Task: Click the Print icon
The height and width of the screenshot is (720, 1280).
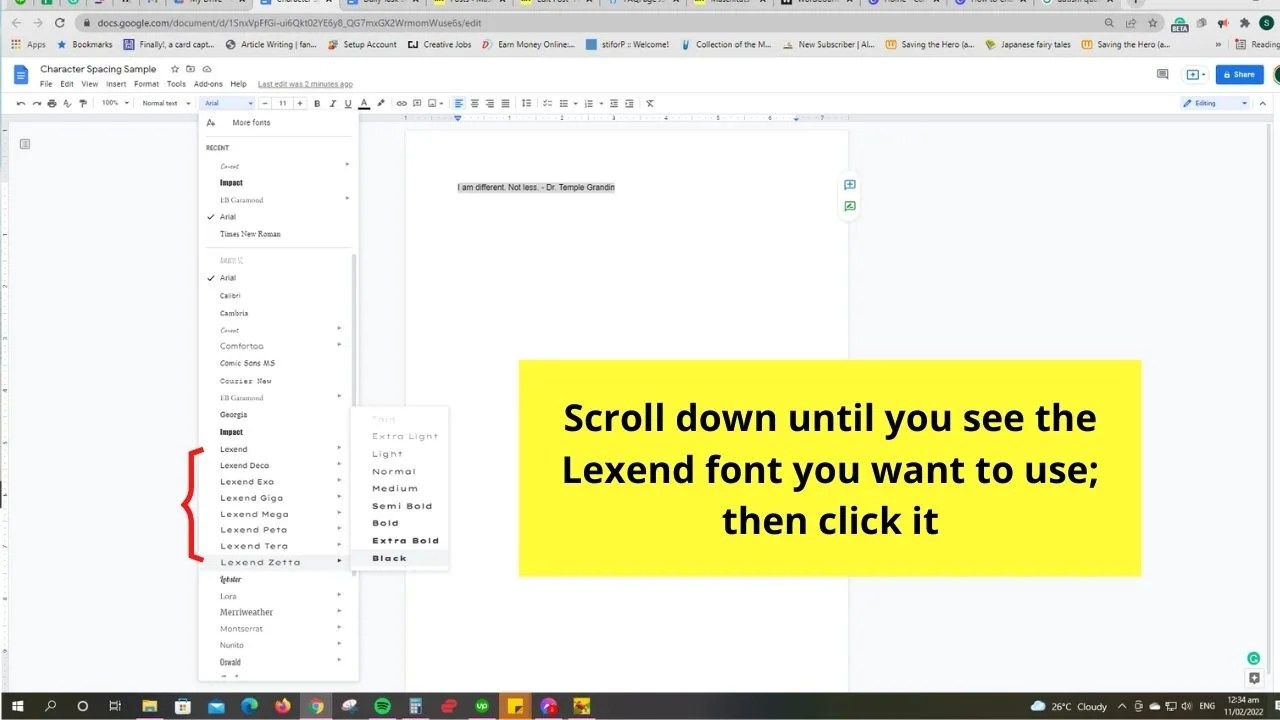Action: coord(51,103)
